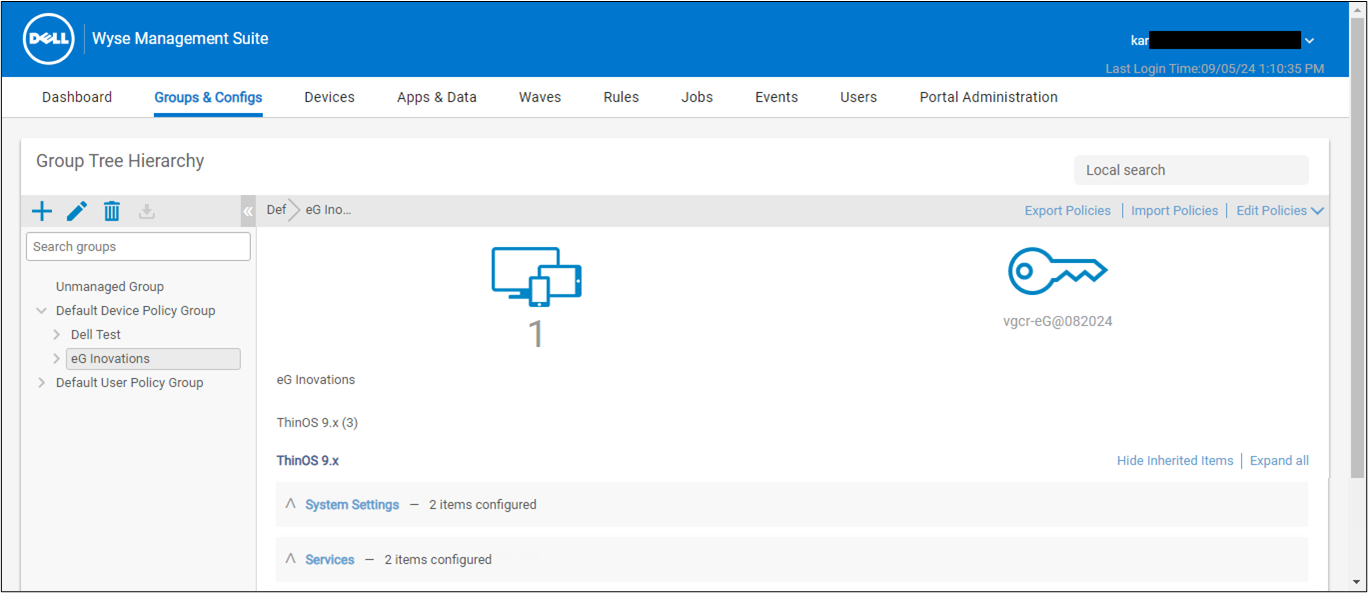The image size is (1368, 593).
Task: Open Portal Administration tab
Action: click(x=989, y=97)
